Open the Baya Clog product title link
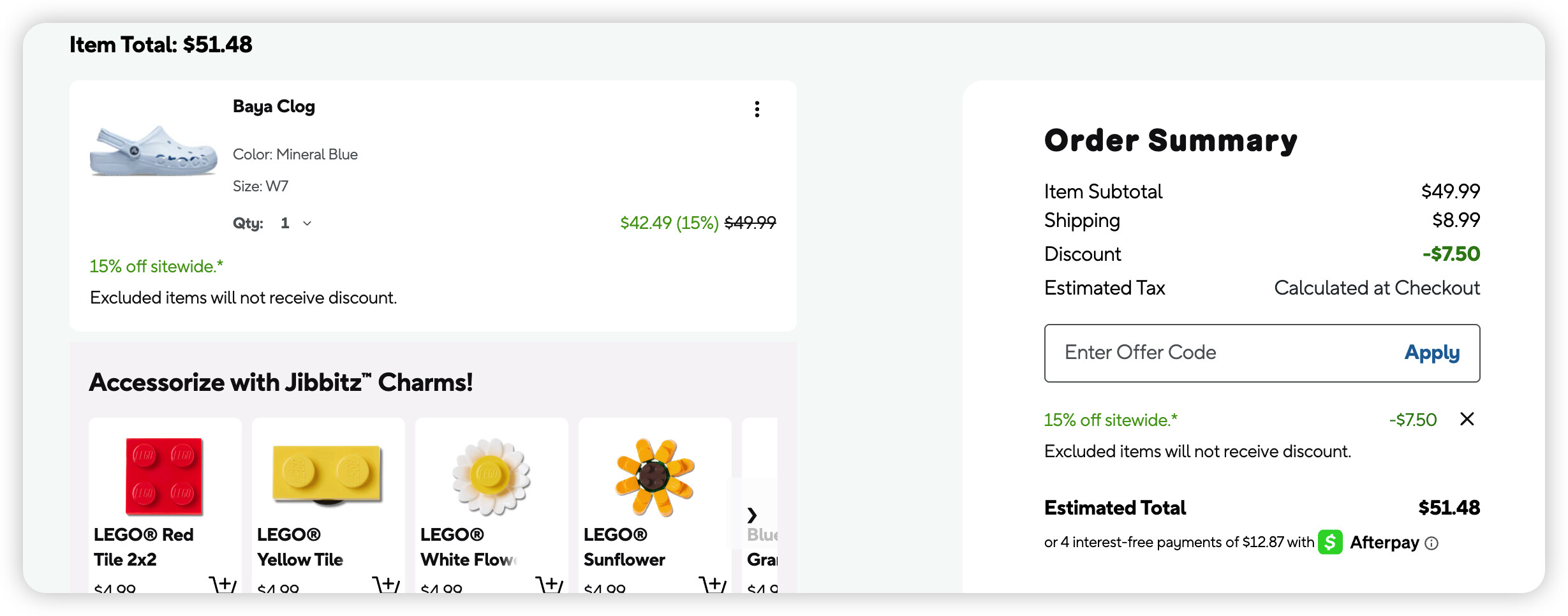Screen dimensions: 1568x616 click(274, 106)
